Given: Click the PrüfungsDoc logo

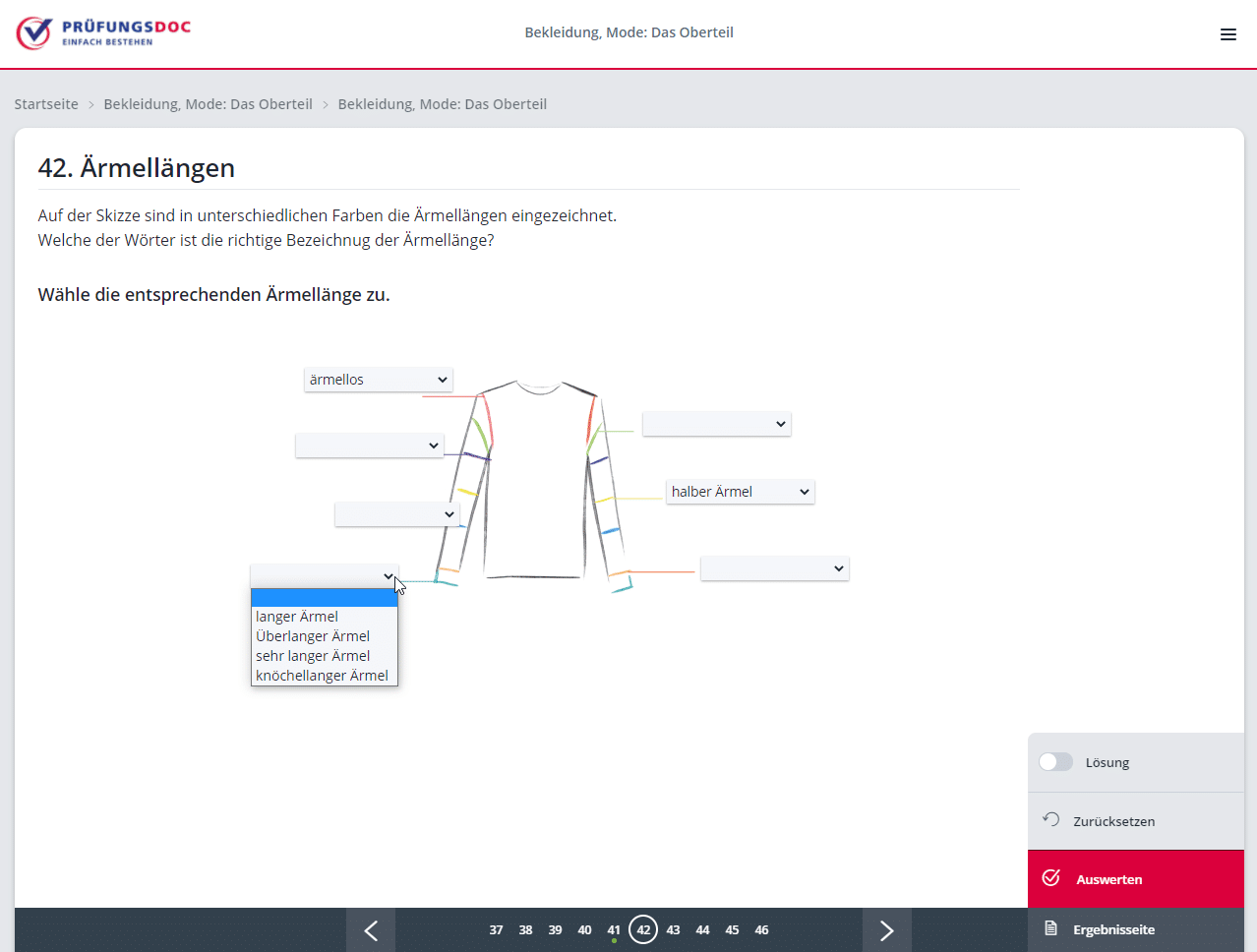Looking at the screenshot, I should pyautogui.click(x=103, y=32).
